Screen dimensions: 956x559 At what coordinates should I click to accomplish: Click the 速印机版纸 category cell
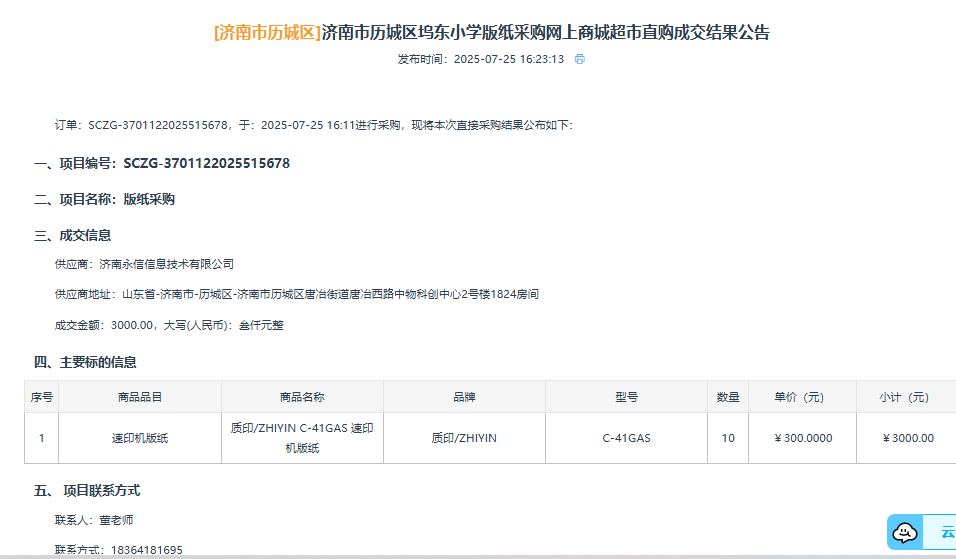pos(140,438)
